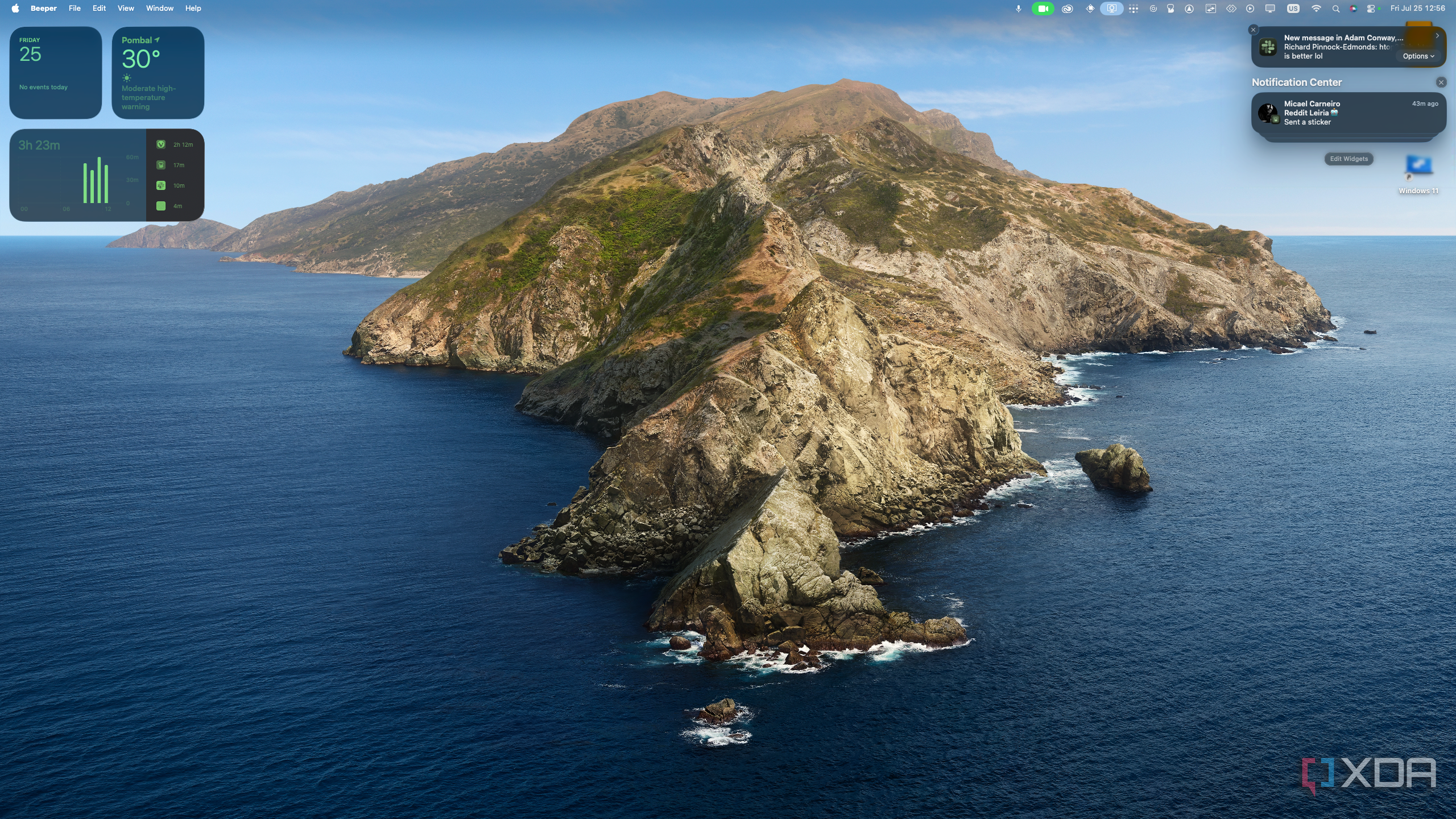Open Spotlight search
The image size is (1456, 819).
tap(1336, 9)
